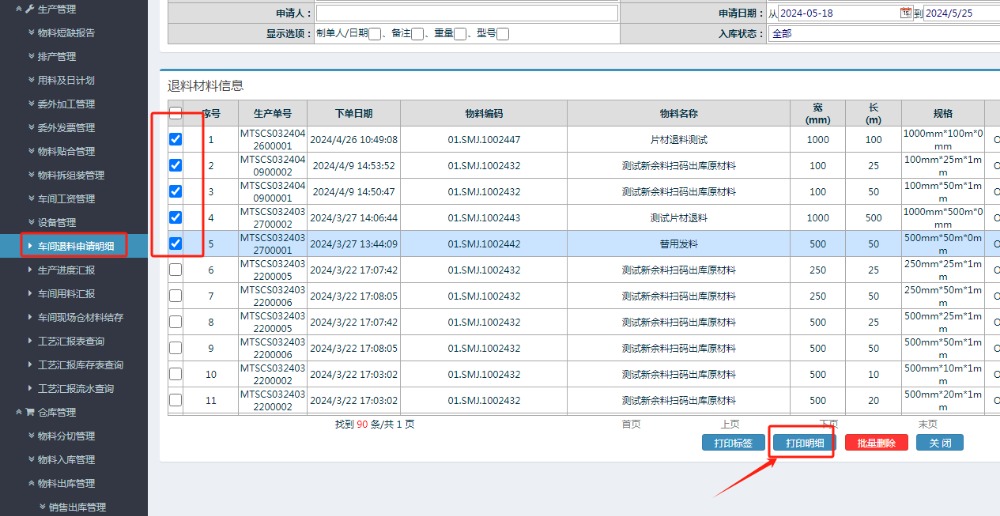The width and height of the screenshot is (1000, 516).
Task: Open 车间现场仓材料结存 in the sidebar
Action: click(x=80, y=317)
